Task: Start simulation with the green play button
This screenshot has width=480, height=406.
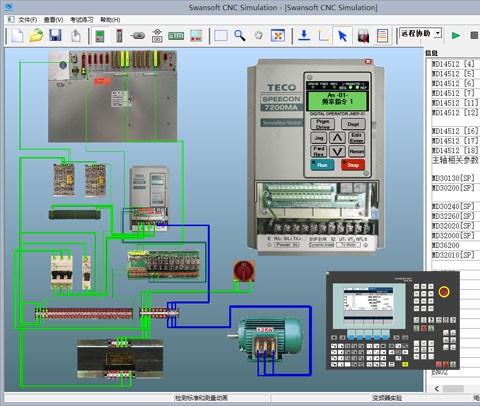Action: (455, 35)
